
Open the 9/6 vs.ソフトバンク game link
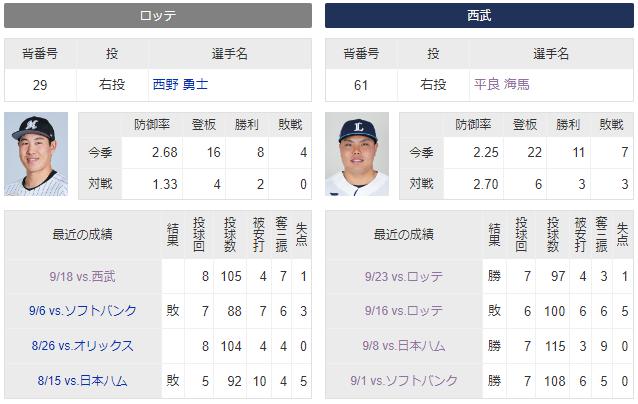tap(83, 311)
